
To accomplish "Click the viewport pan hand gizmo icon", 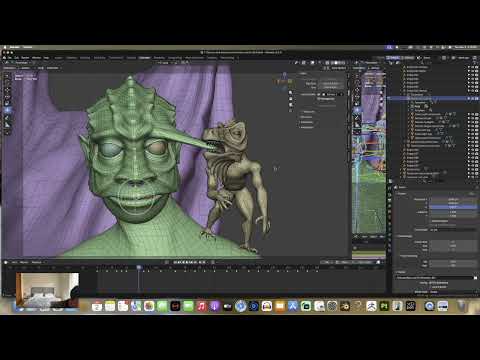I will click(290, 99).
